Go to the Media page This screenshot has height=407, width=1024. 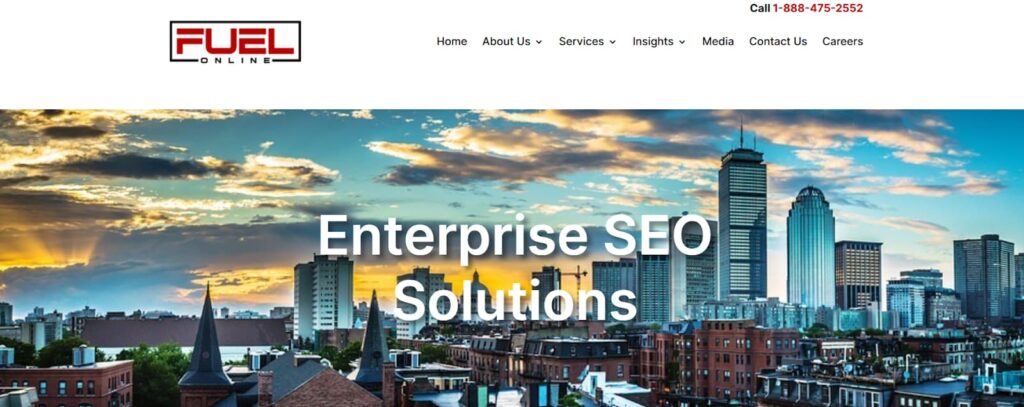tap(718, 41)
